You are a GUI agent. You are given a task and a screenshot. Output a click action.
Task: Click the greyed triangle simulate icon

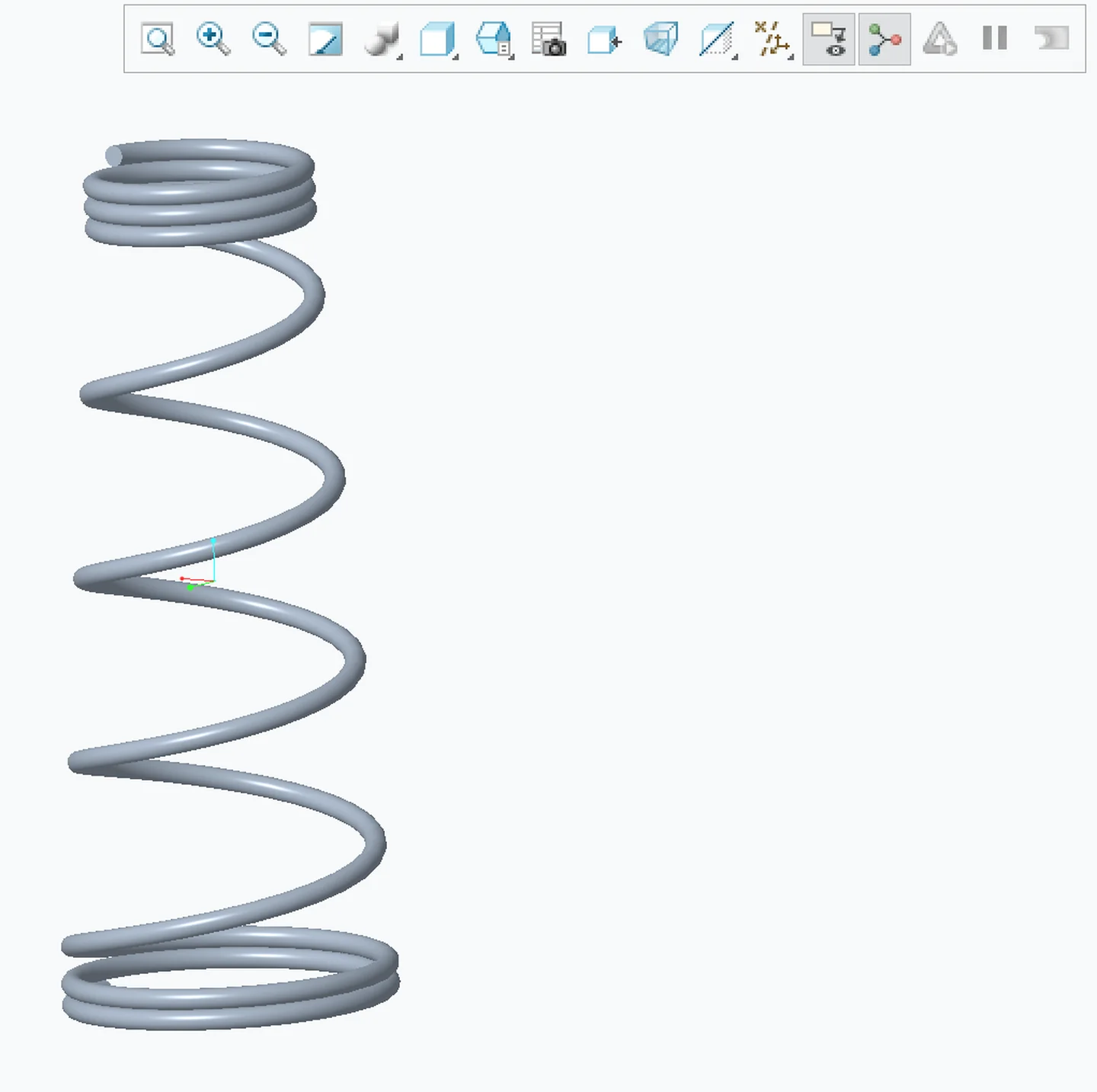(x=940, y=39)
